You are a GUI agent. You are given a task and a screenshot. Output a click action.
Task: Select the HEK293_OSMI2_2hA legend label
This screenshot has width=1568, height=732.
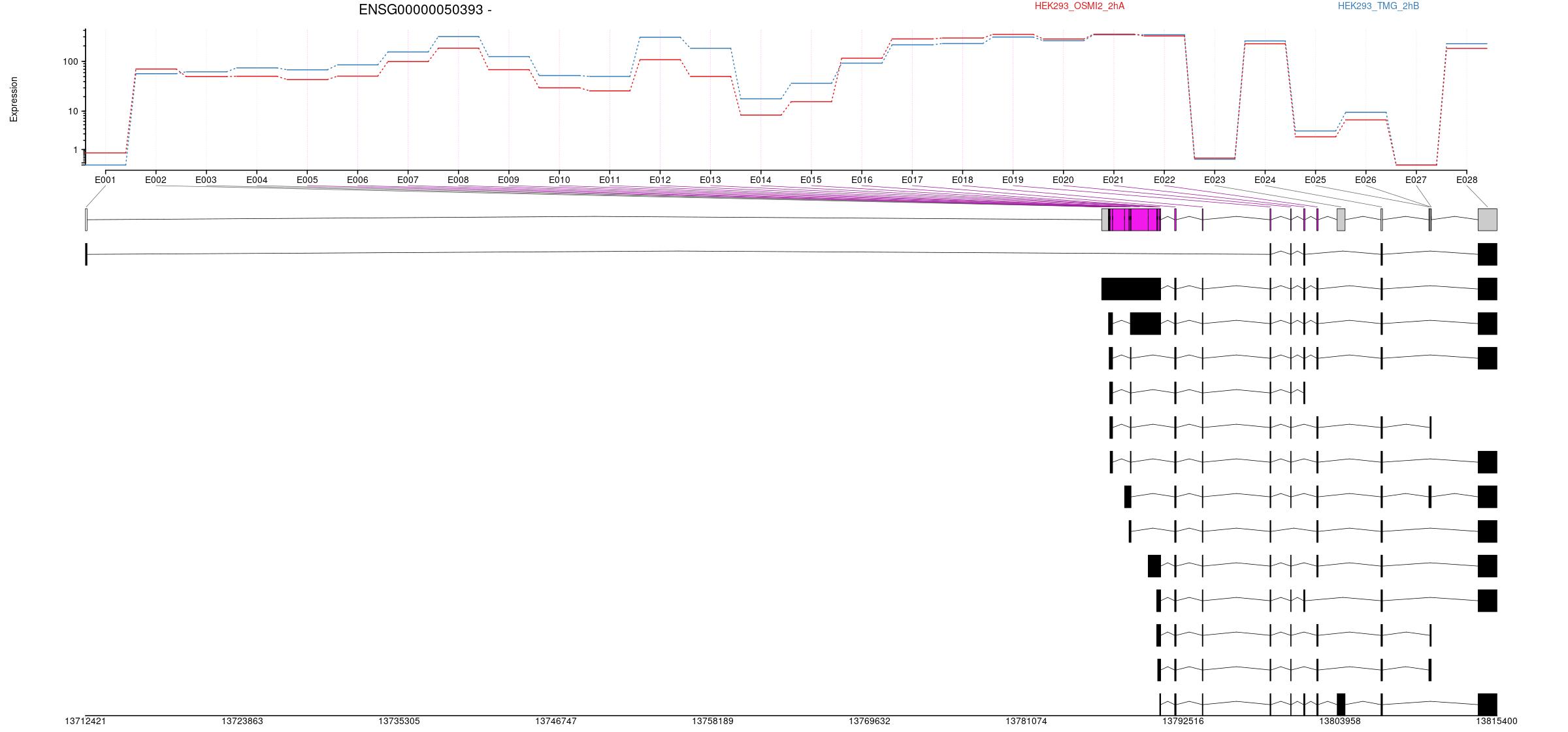[x=1079, y=6]
